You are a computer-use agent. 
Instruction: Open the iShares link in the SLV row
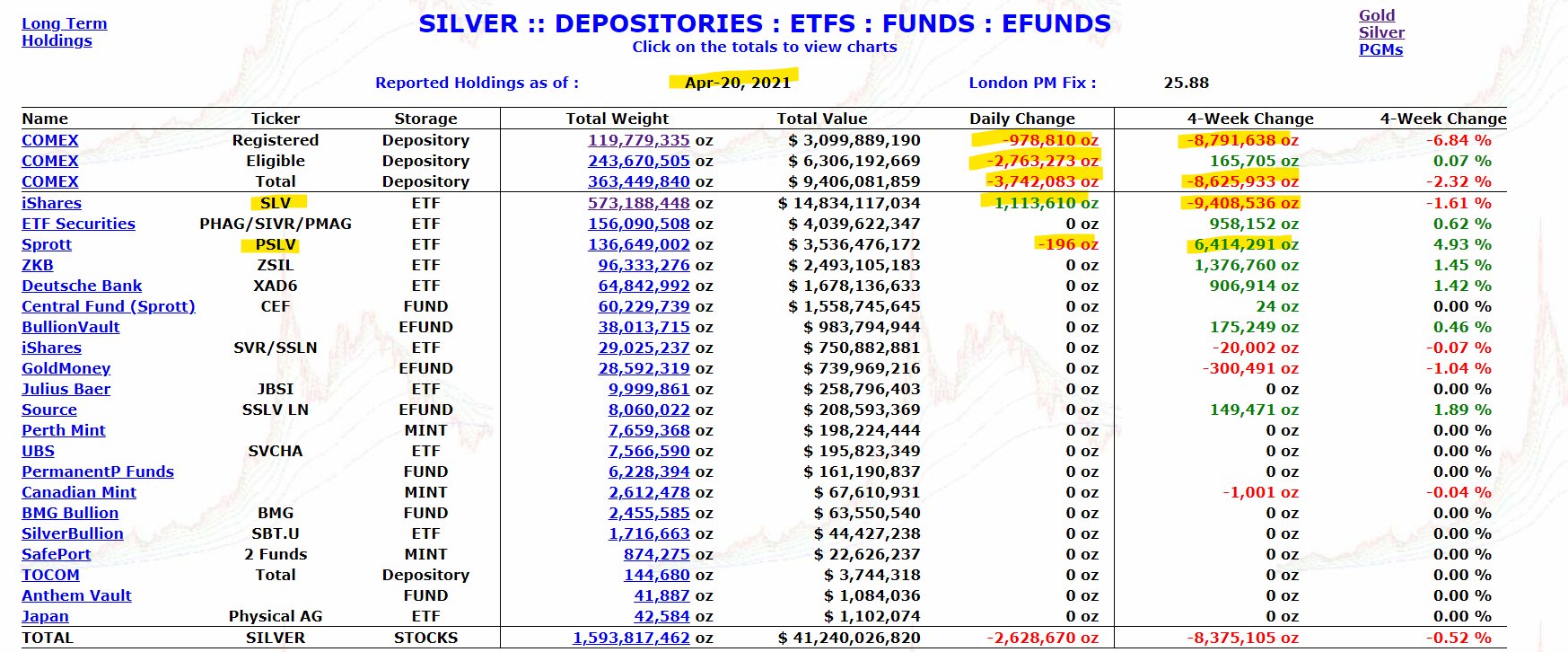pyautogui.click(x=51, y=203)
